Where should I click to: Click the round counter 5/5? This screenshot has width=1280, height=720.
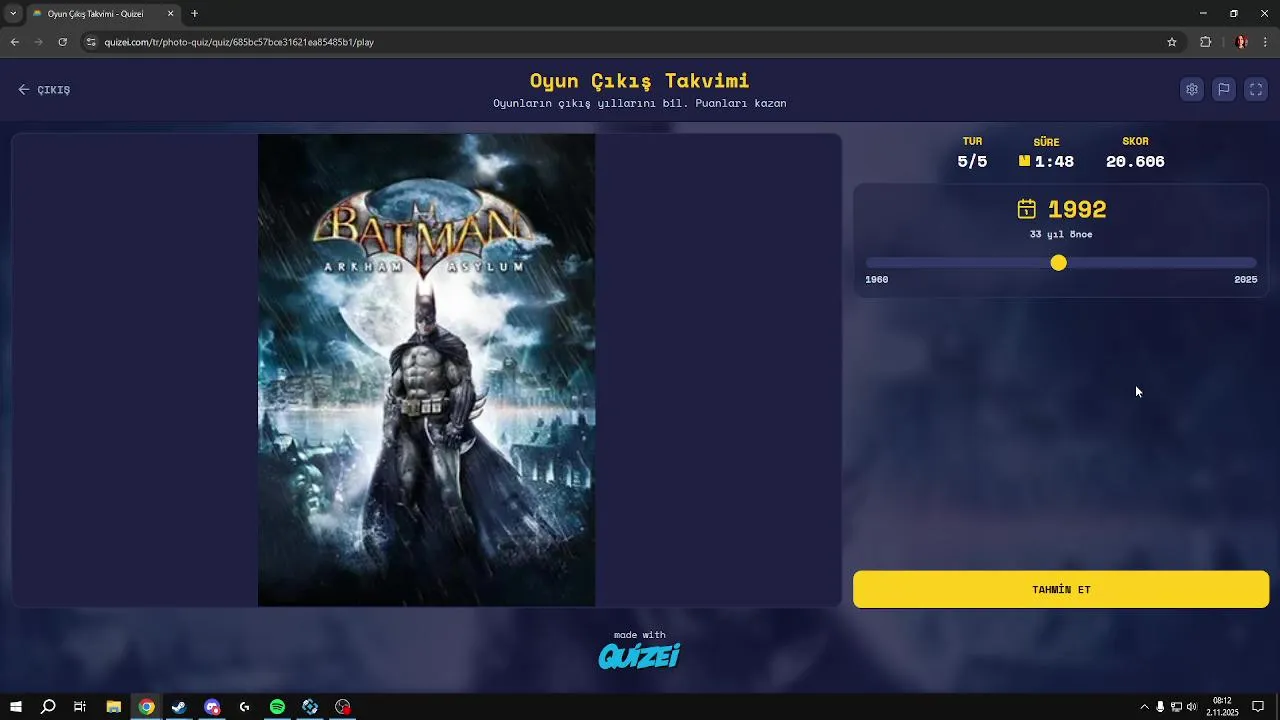pyautogui.click(x=972, y=162)
